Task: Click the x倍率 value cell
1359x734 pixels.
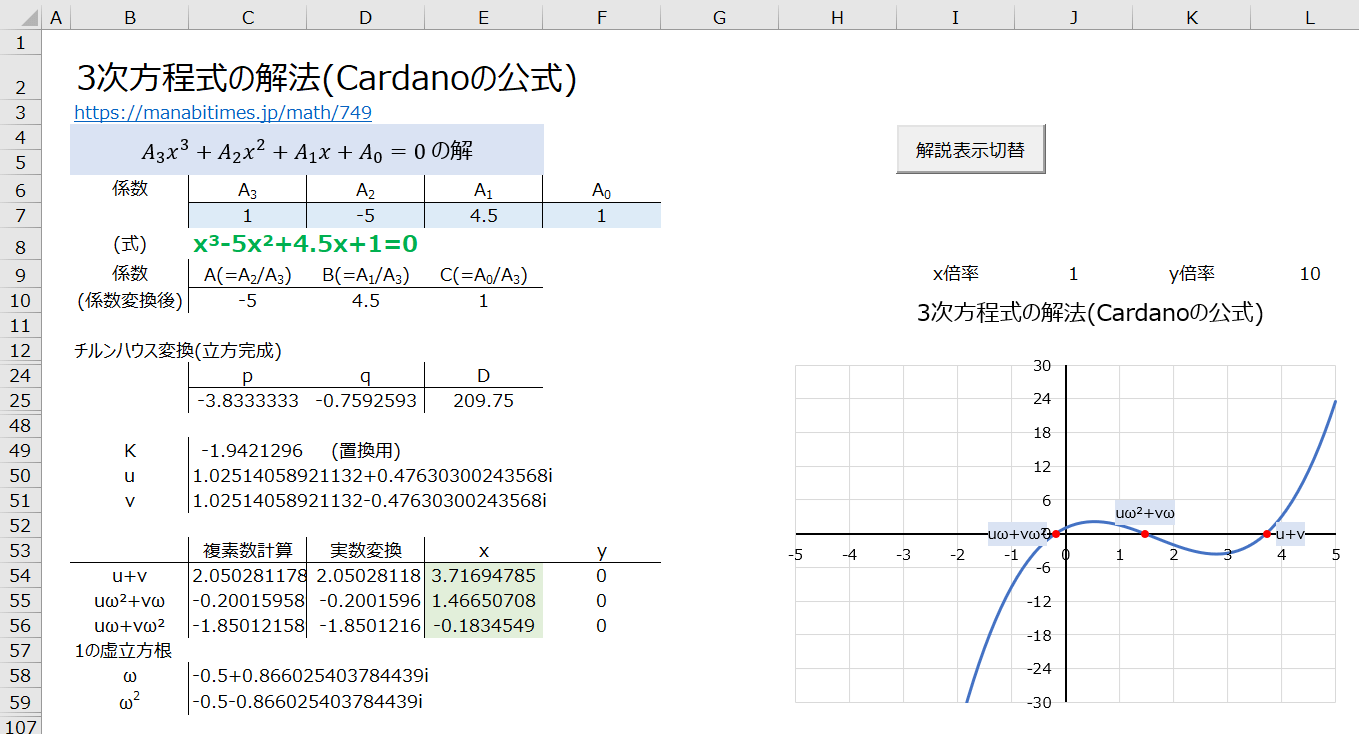Action: [1073, 274]
